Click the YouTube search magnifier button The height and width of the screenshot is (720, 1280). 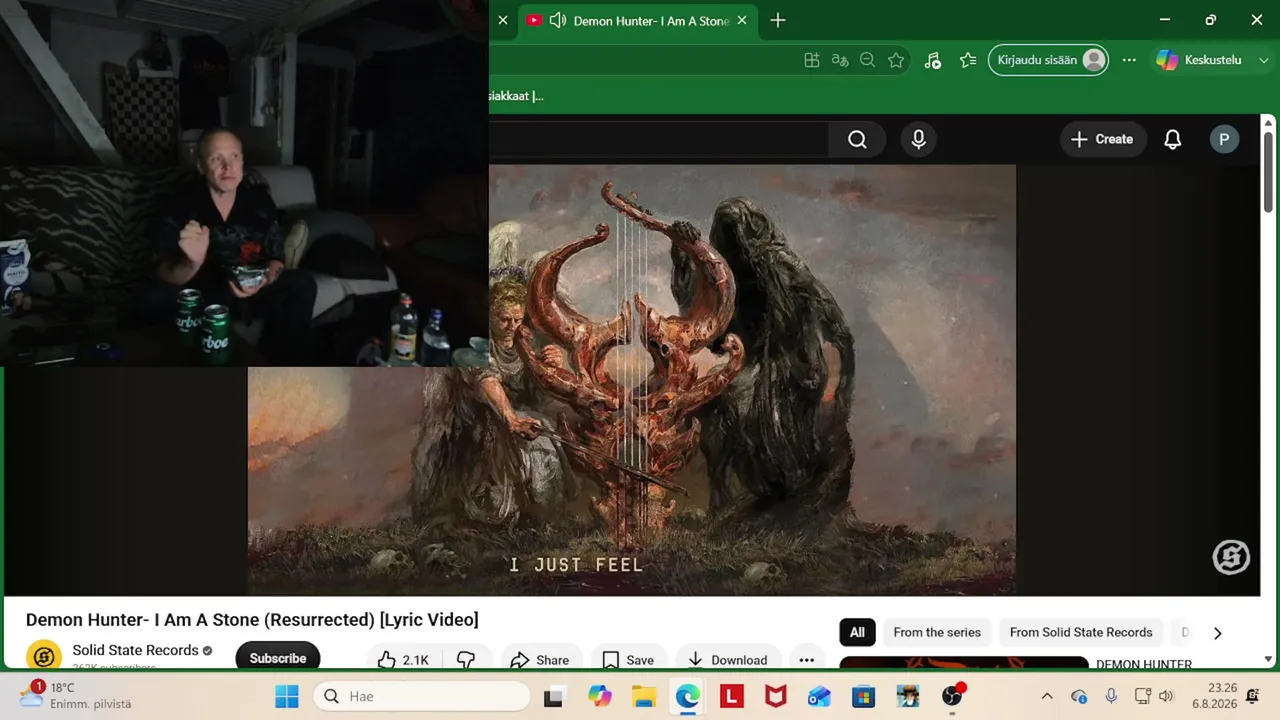[857, 140]
